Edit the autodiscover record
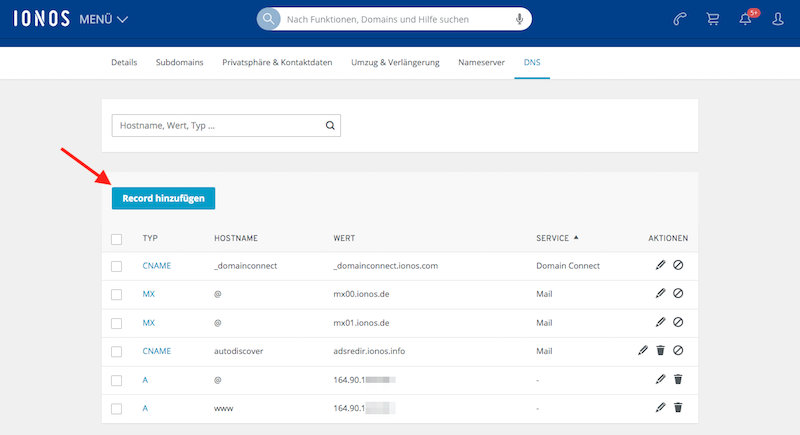Viewport: 800px width, 435px height. coord(643,350)
